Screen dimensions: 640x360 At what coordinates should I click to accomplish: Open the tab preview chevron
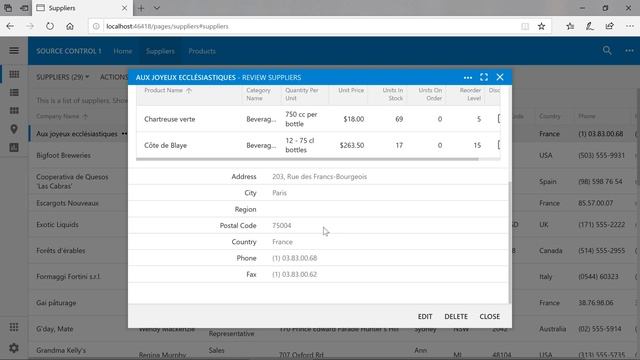point(157,8)
